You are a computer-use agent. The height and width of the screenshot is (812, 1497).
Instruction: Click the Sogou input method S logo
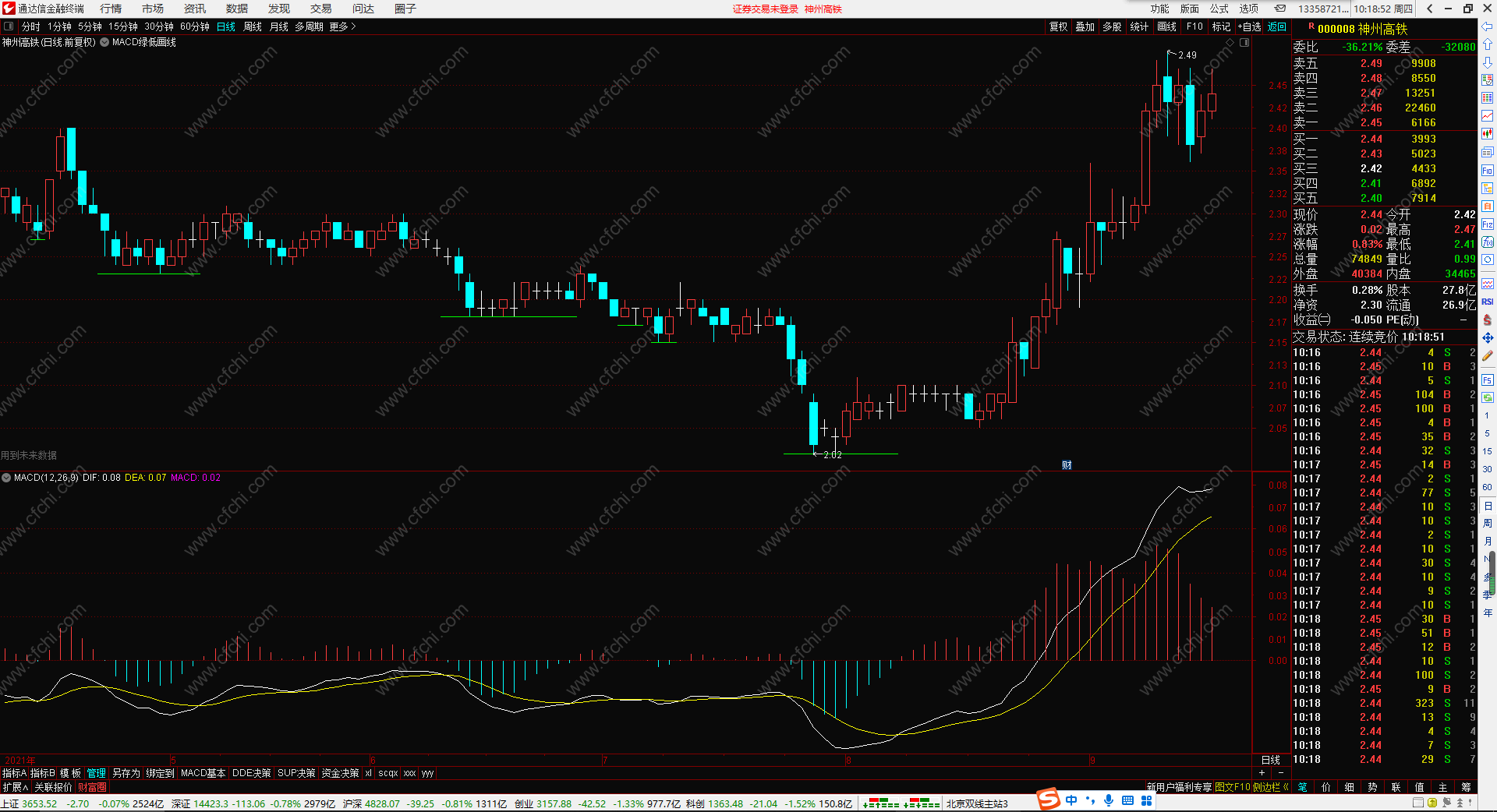point(1049,800)
